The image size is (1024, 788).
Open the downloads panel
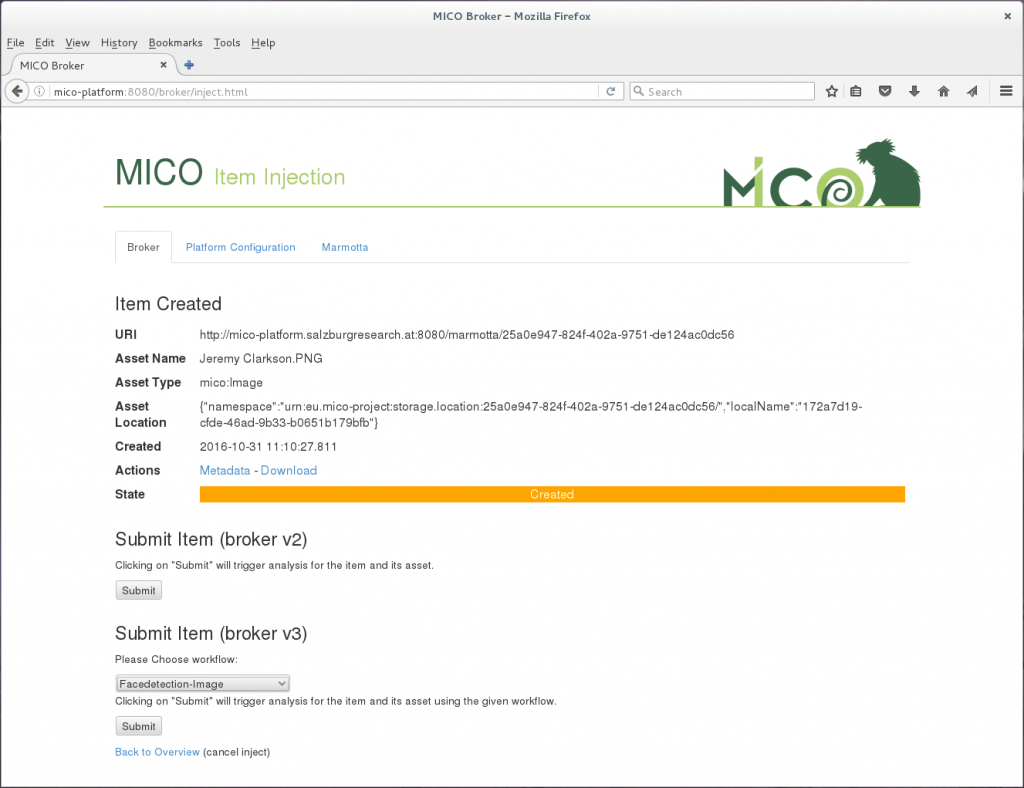tap(914, 91)
